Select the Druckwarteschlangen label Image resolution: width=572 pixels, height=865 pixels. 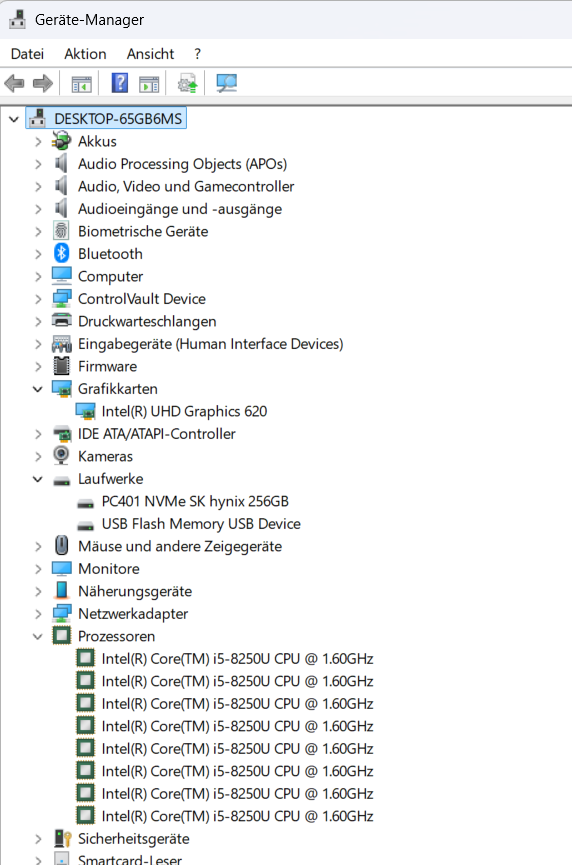coord(147,321)
